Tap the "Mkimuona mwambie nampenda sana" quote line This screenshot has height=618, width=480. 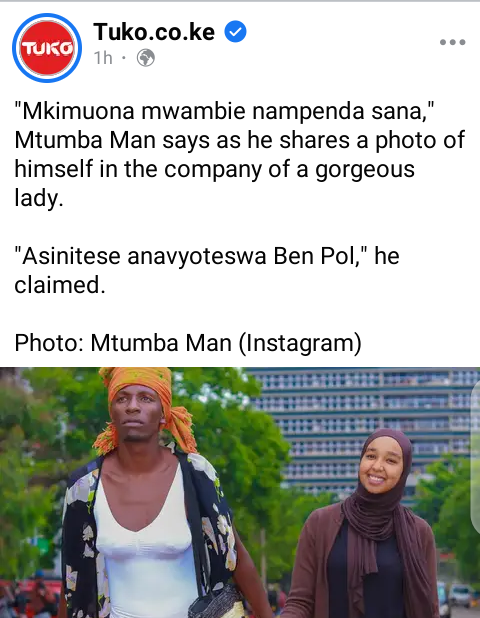[x=224, y=111]
